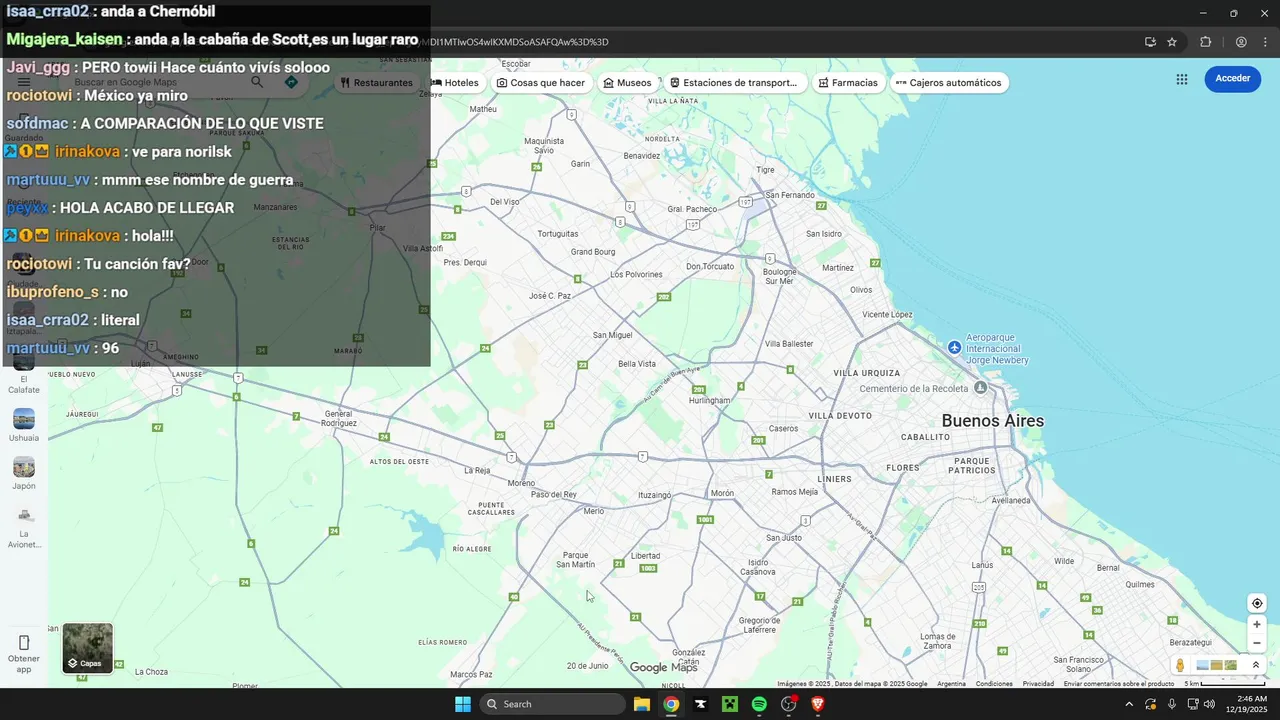Open the Privacidad footer link
1280x720 pixels.
(1038, 684)
